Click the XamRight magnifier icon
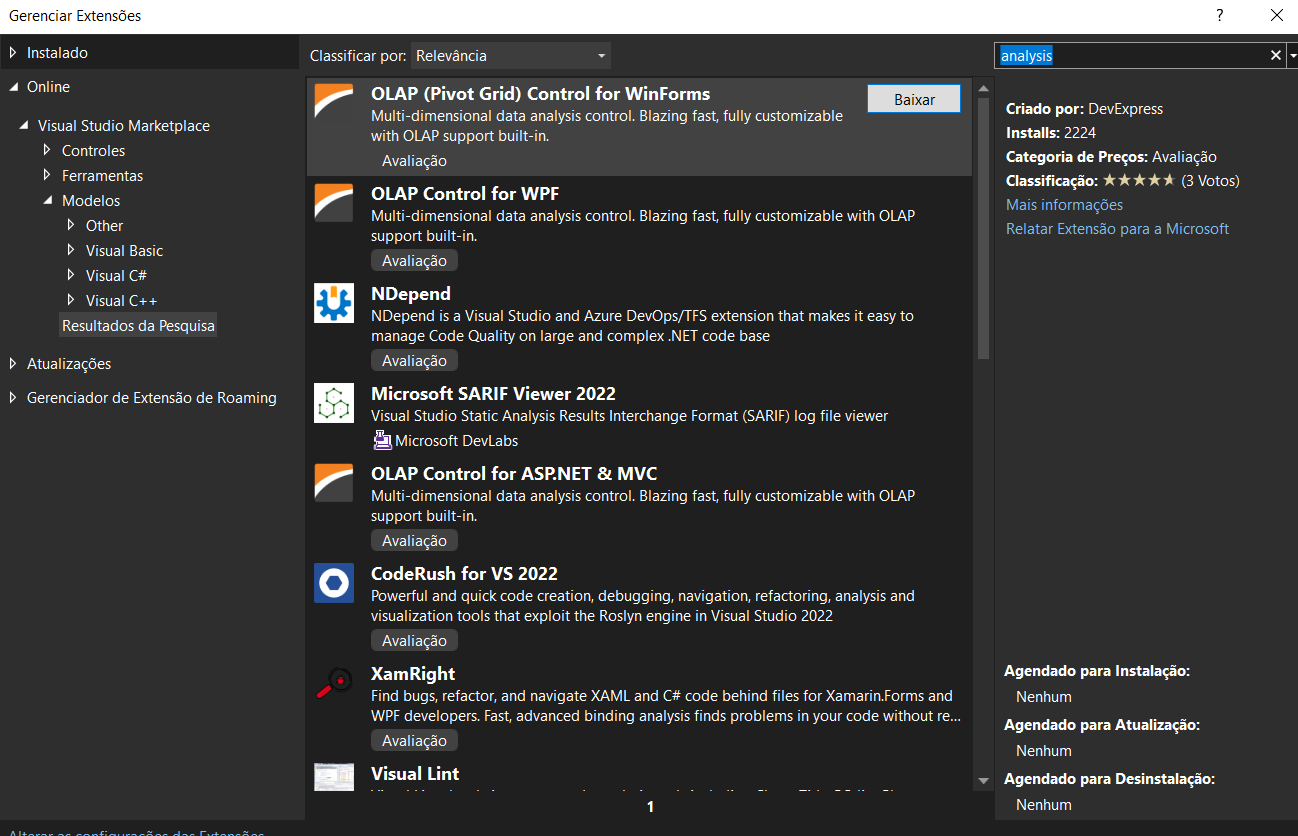 (x=334, y=682)
